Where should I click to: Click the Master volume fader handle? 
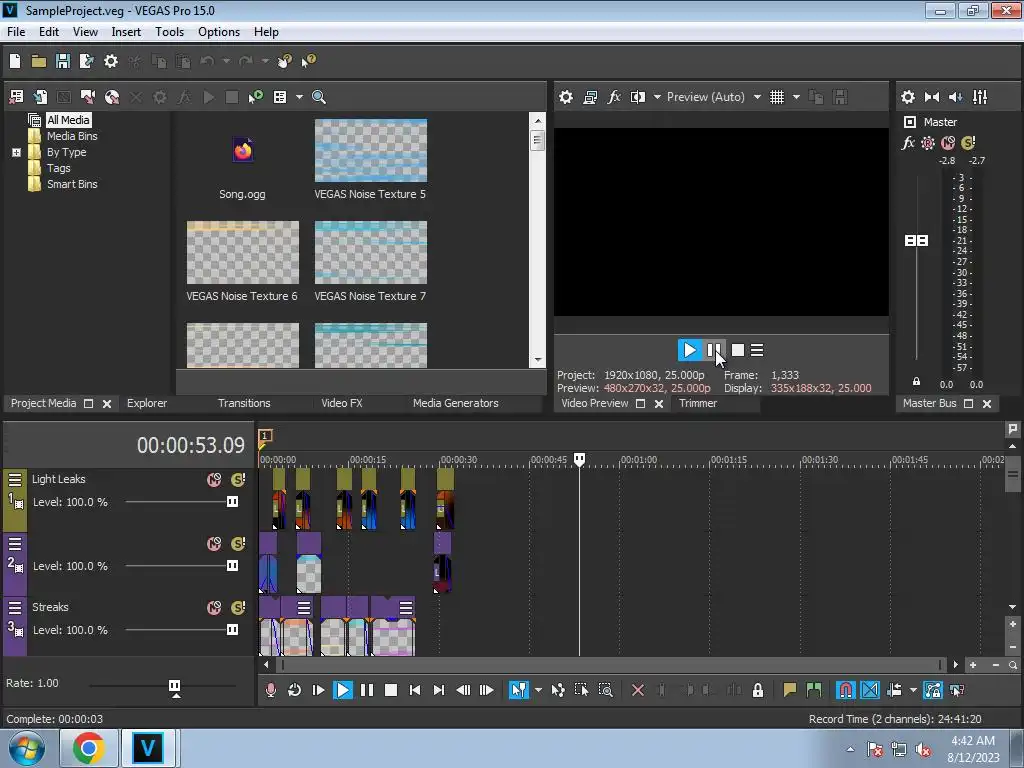point(916,240)
